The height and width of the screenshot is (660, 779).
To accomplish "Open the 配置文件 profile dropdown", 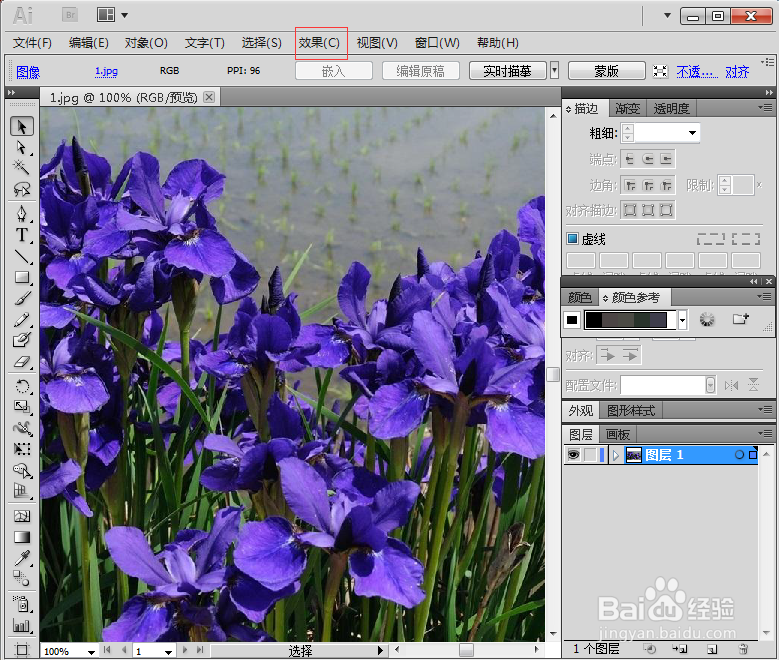I will click(710, 385).
